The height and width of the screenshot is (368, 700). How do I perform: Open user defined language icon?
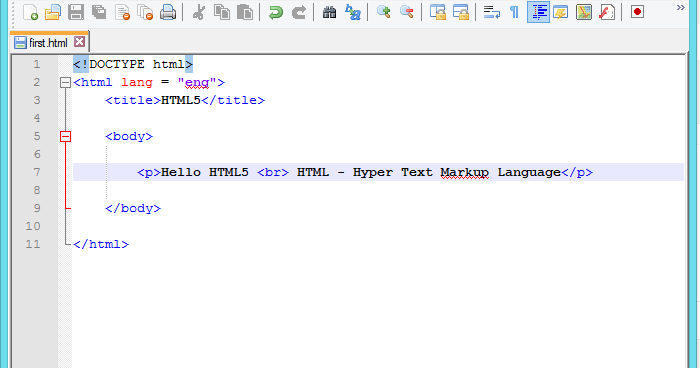pyautogui.click(x=561, y=12)
